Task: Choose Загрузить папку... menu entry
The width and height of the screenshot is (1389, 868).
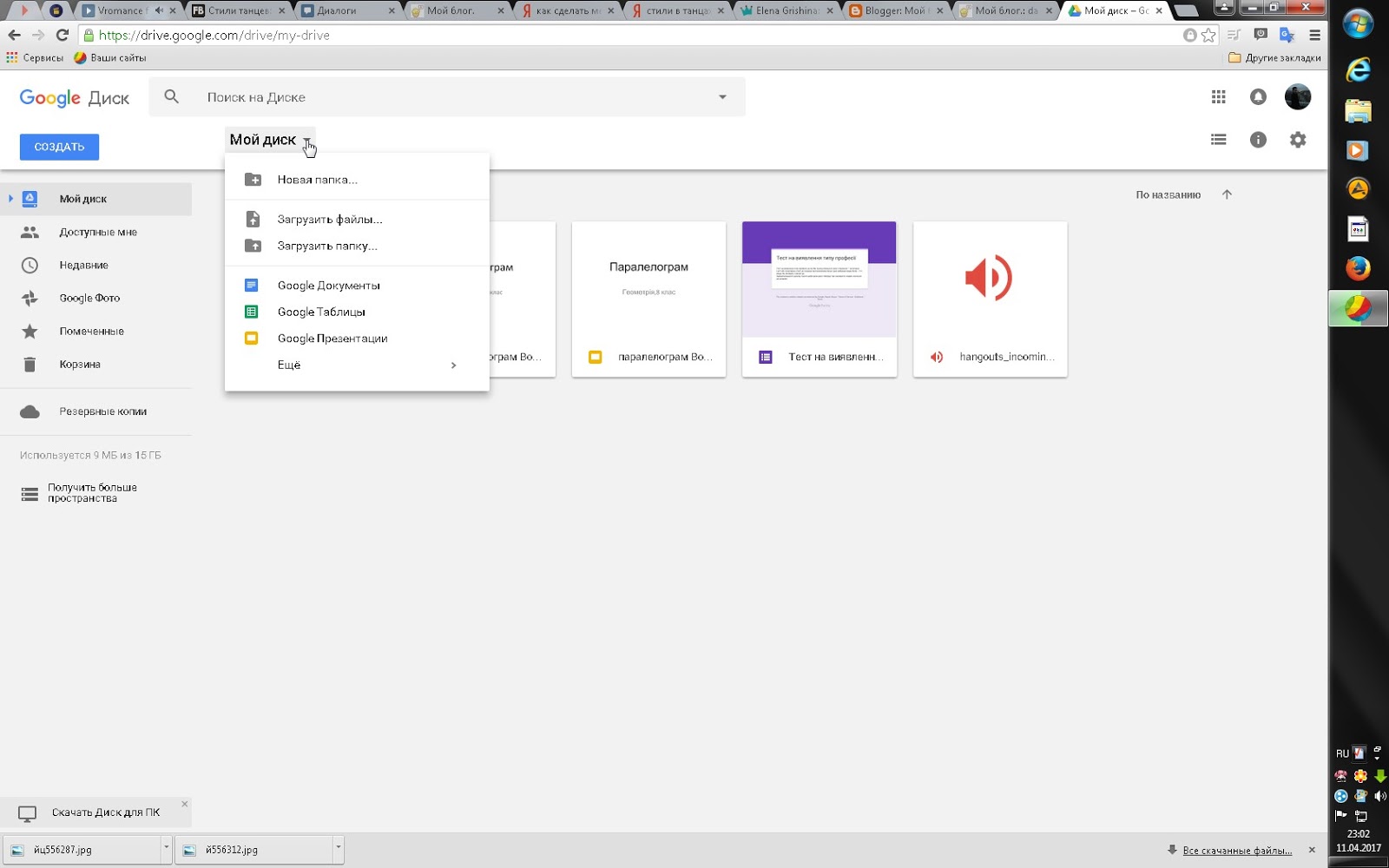Action: (x=357, y=247)
